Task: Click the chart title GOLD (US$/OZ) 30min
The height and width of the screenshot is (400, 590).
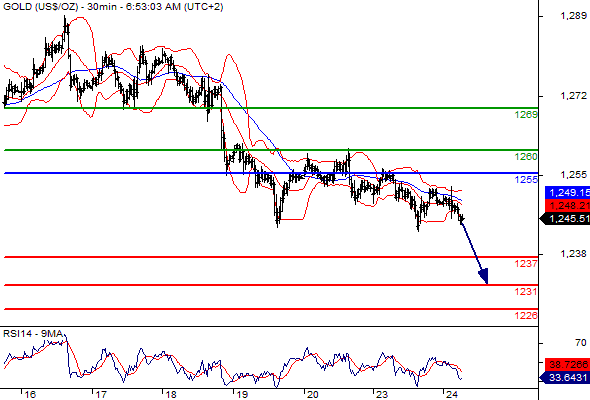Action: coord(113,7)
